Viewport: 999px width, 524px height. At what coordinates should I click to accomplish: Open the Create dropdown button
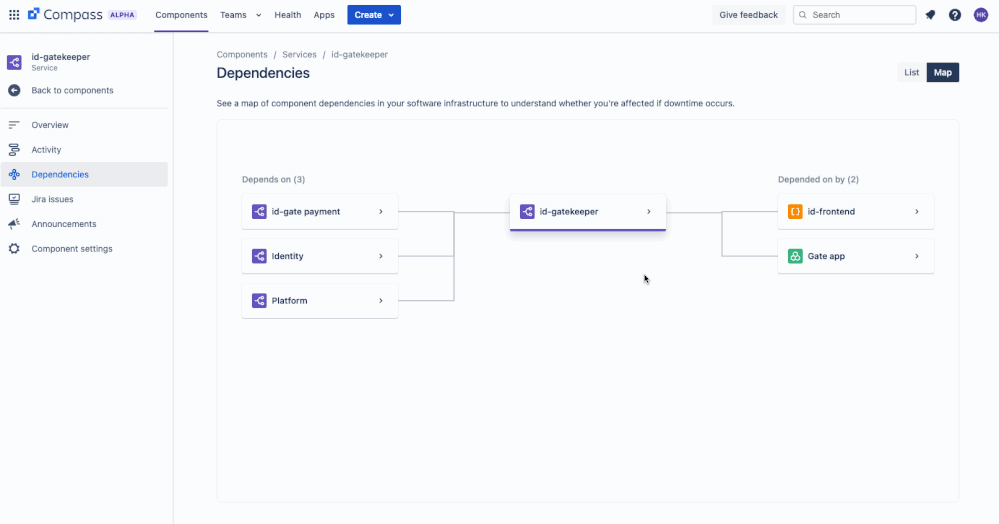pos(374,15)
